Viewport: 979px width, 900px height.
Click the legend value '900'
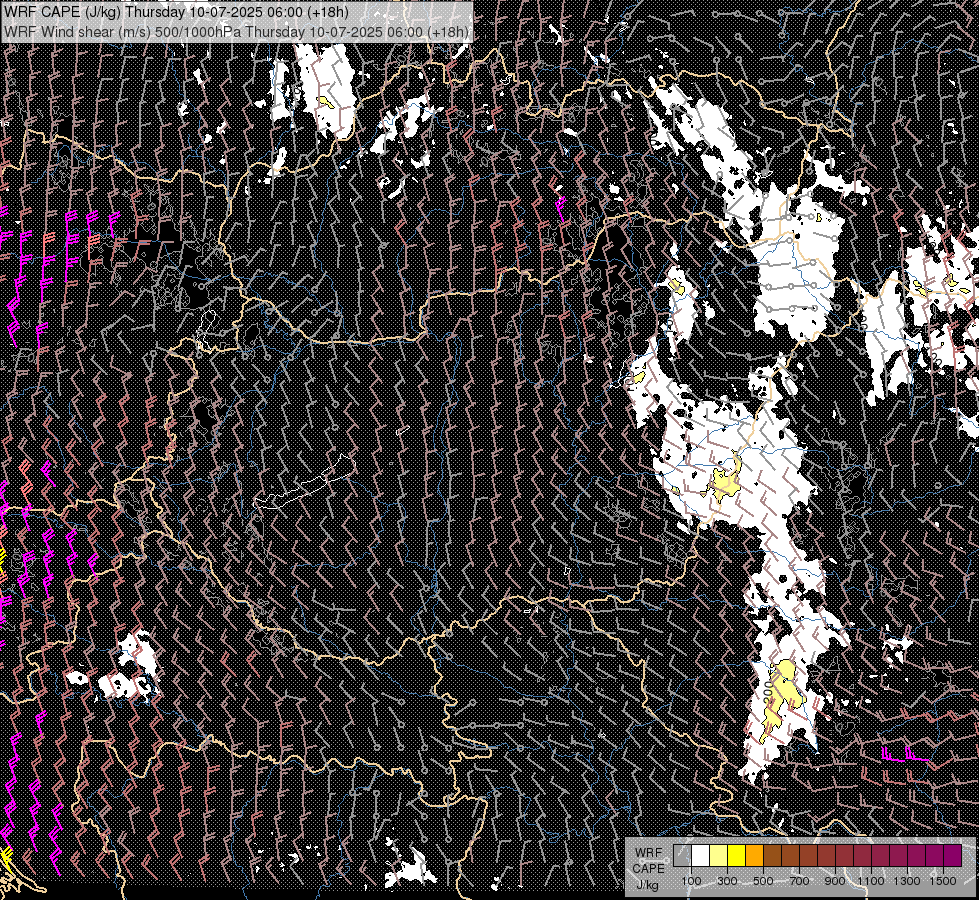coord(835,881)
